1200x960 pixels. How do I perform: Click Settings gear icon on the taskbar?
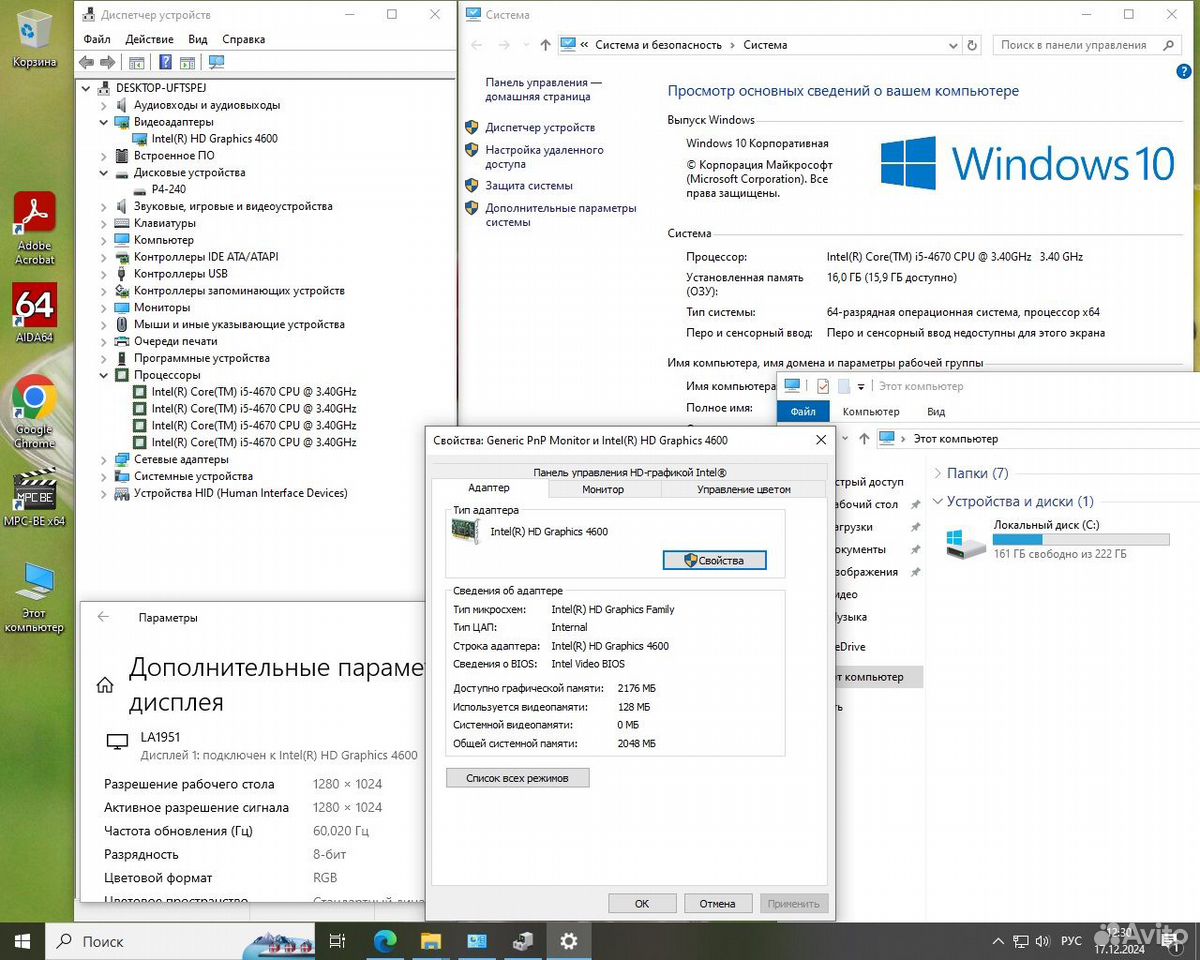click(x=569, y=941)
